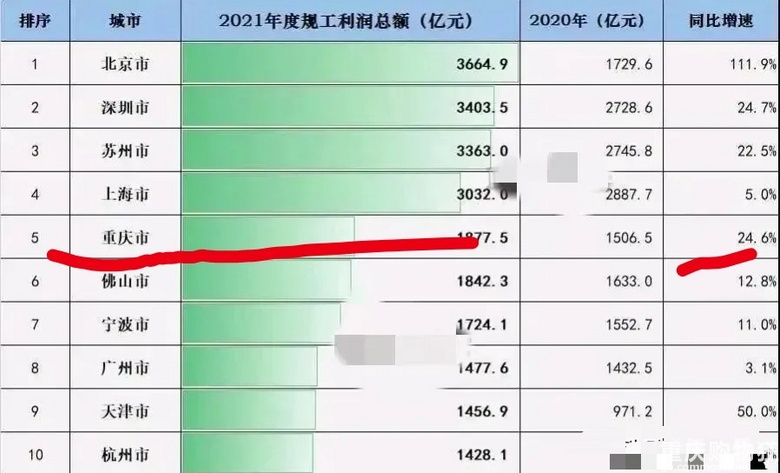Click the 城市 column header

click(125, 20)
